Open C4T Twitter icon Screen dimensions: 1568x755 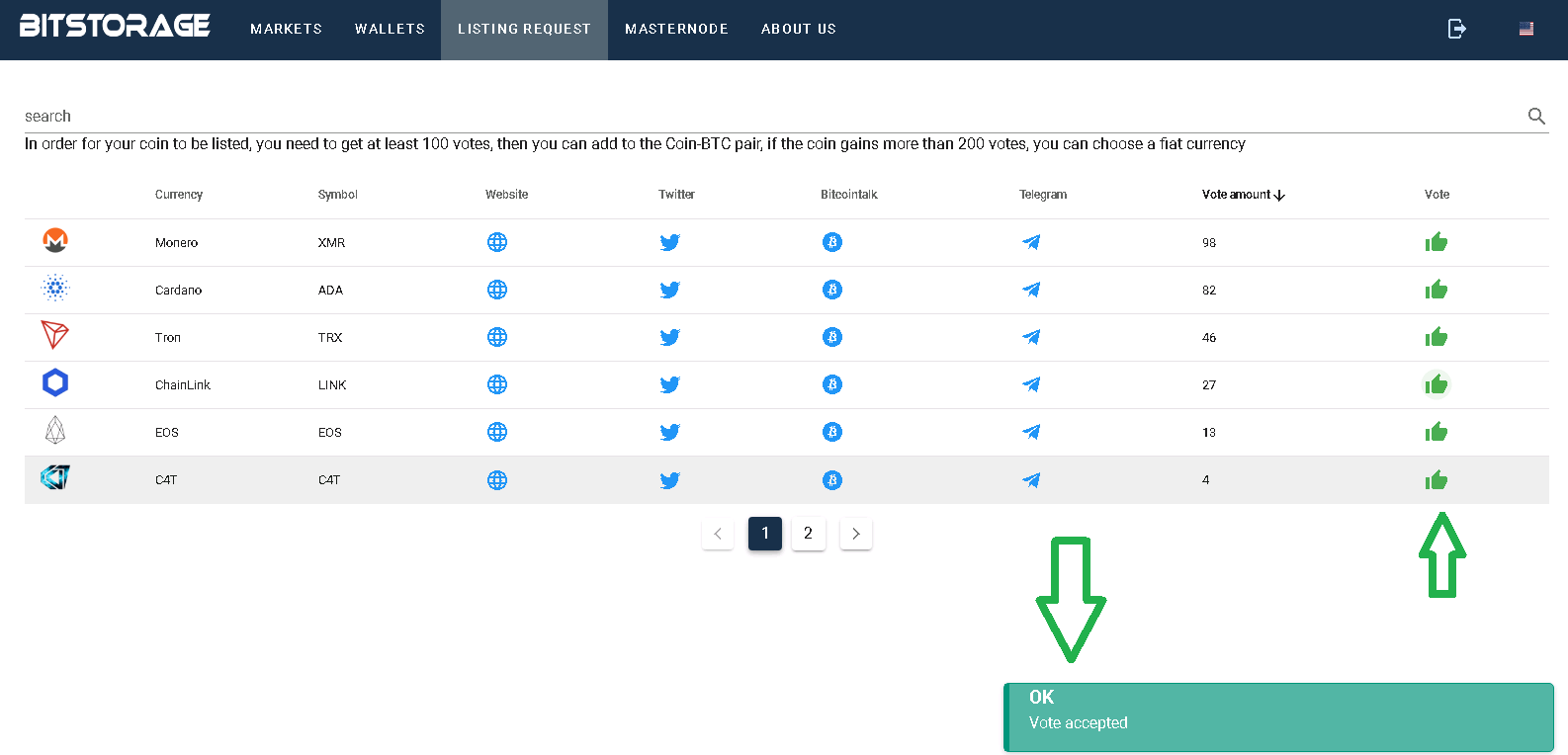(x=670, y=480)
